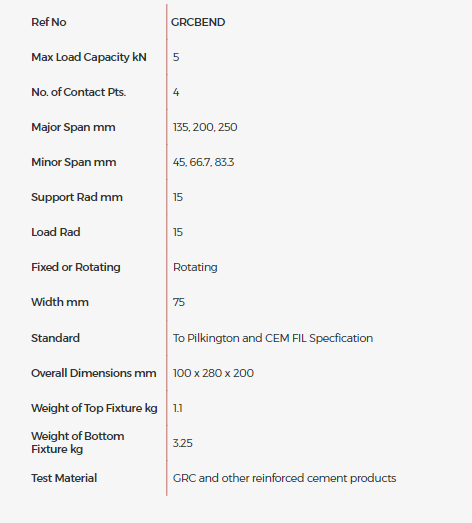This screenshot has width=472, height=523.
Task: Select the Rotating value text
Action: coord(195,268)
